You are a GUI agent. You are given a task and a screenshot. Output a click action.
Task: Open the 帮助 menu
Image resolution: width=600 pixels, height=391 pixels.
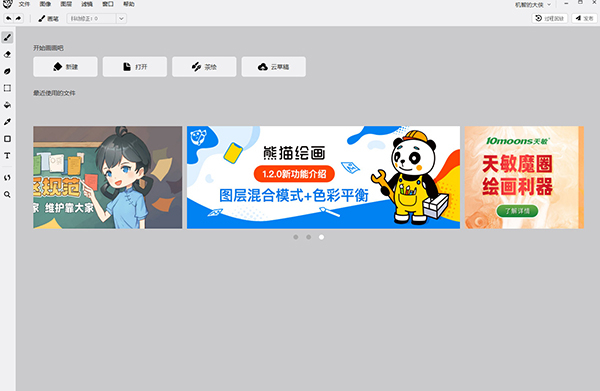coord(129,4)
